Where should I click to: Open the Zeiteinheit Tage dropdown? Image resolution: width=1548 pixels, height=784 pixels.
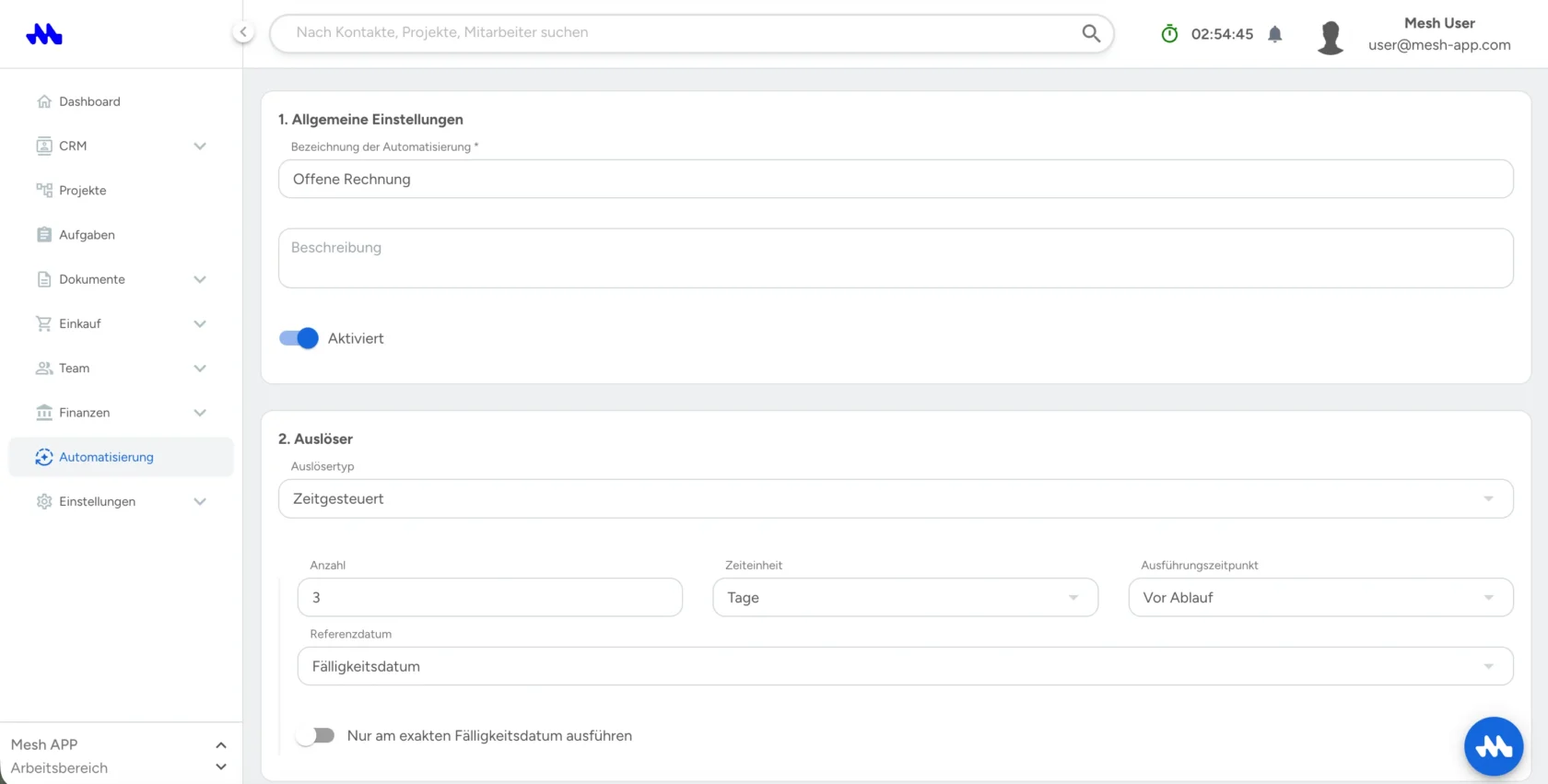(905, 597)
